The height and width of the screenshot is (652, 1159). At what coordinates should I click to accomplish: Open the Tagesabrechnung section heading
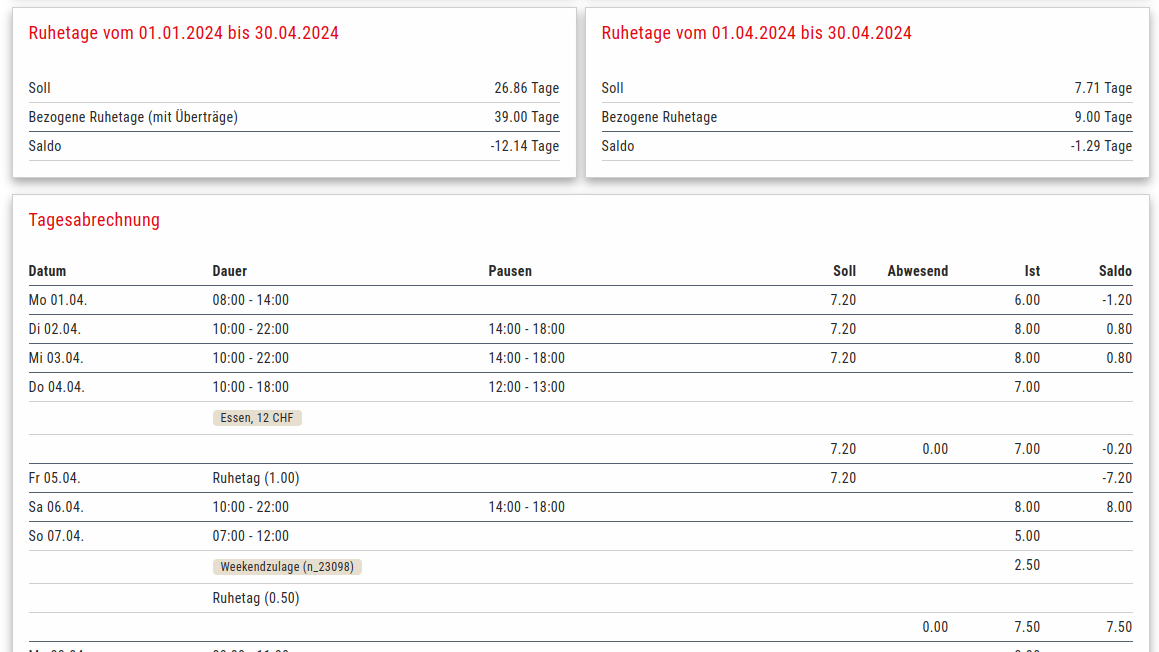pos(94,220)
